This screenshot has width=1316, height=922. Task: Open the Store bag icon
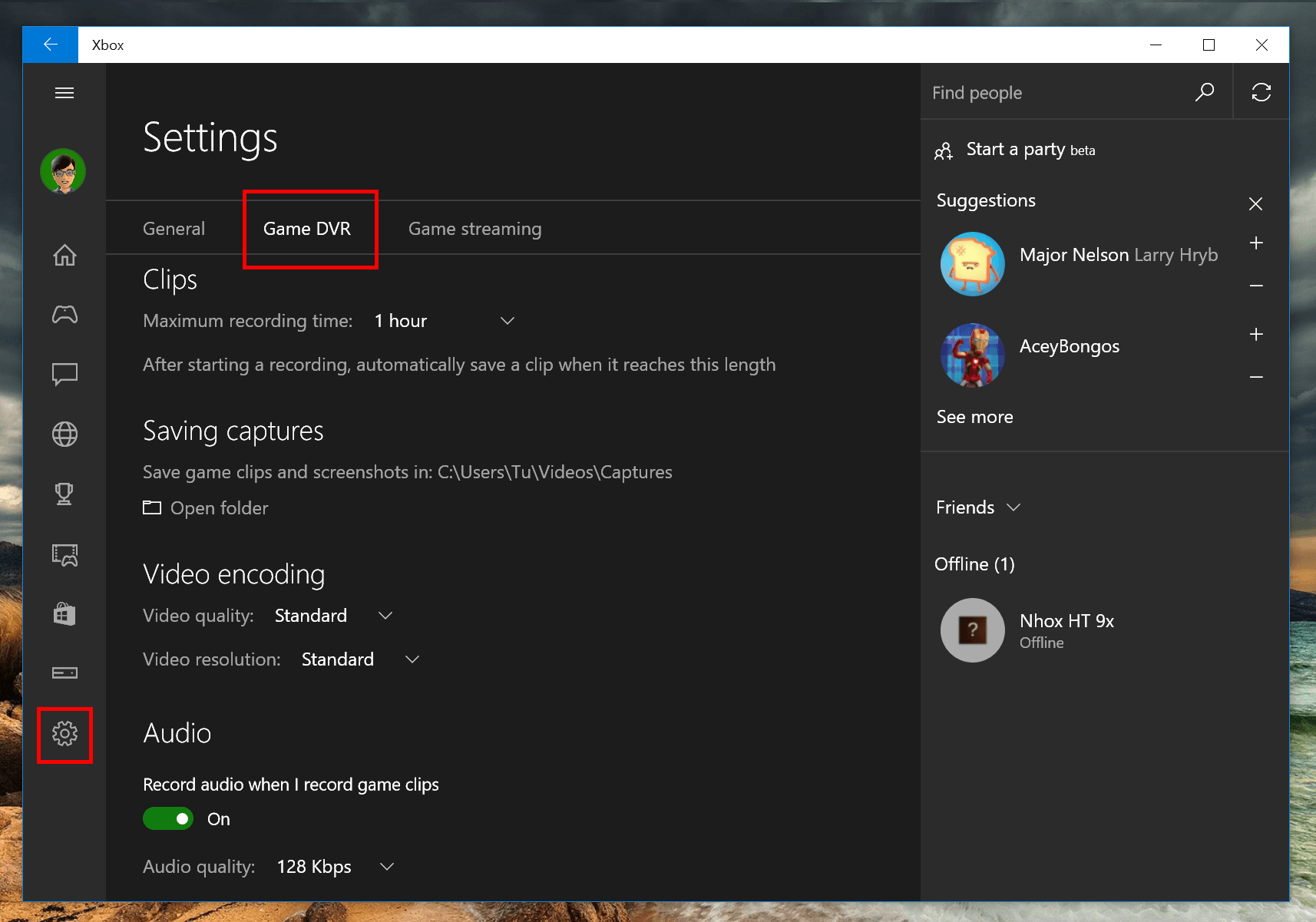tap(64, 613)
